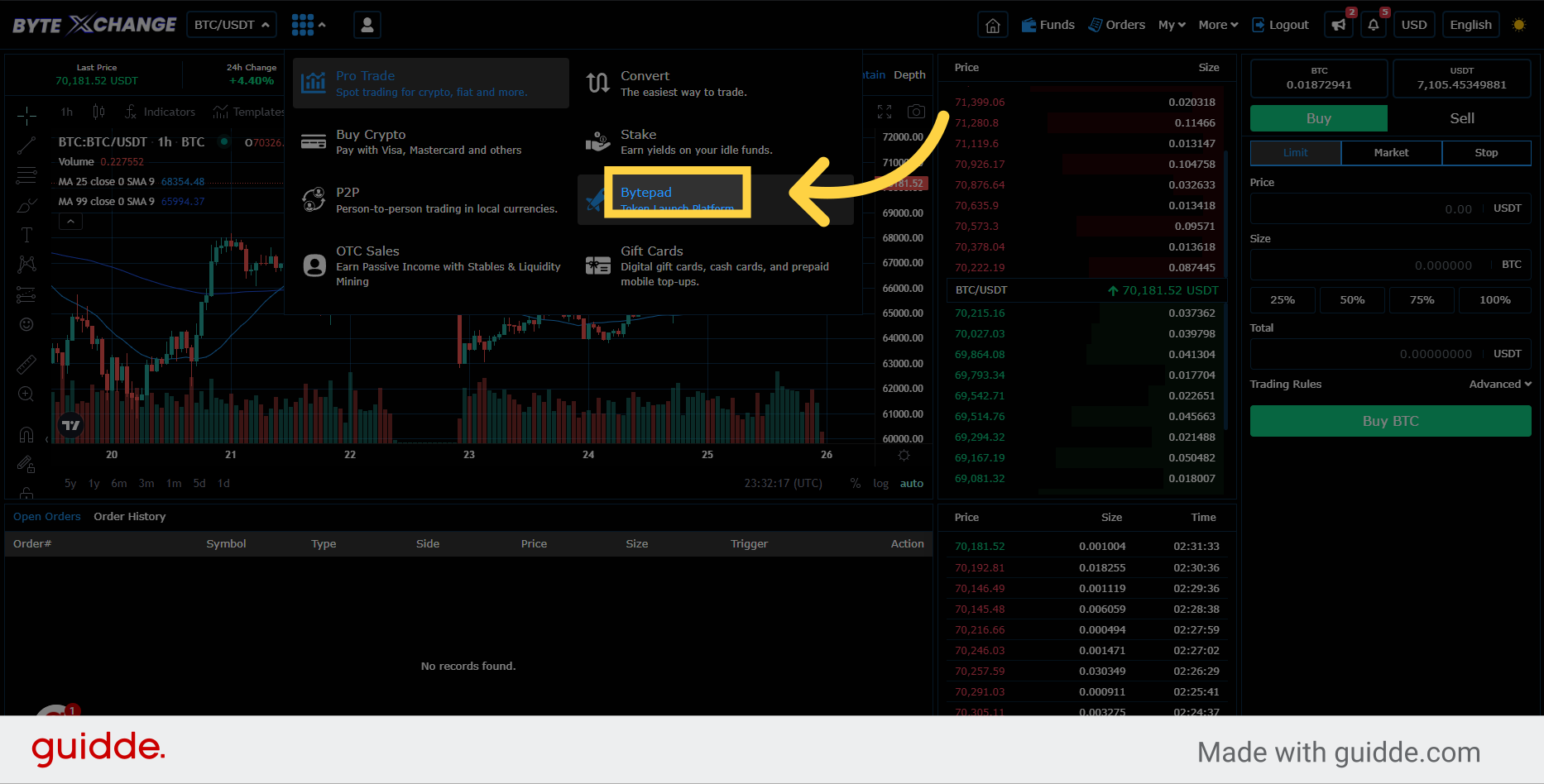Select the forecast measurement tool
This screenshot has width=1544, height=784.
(x=26, y=294)
